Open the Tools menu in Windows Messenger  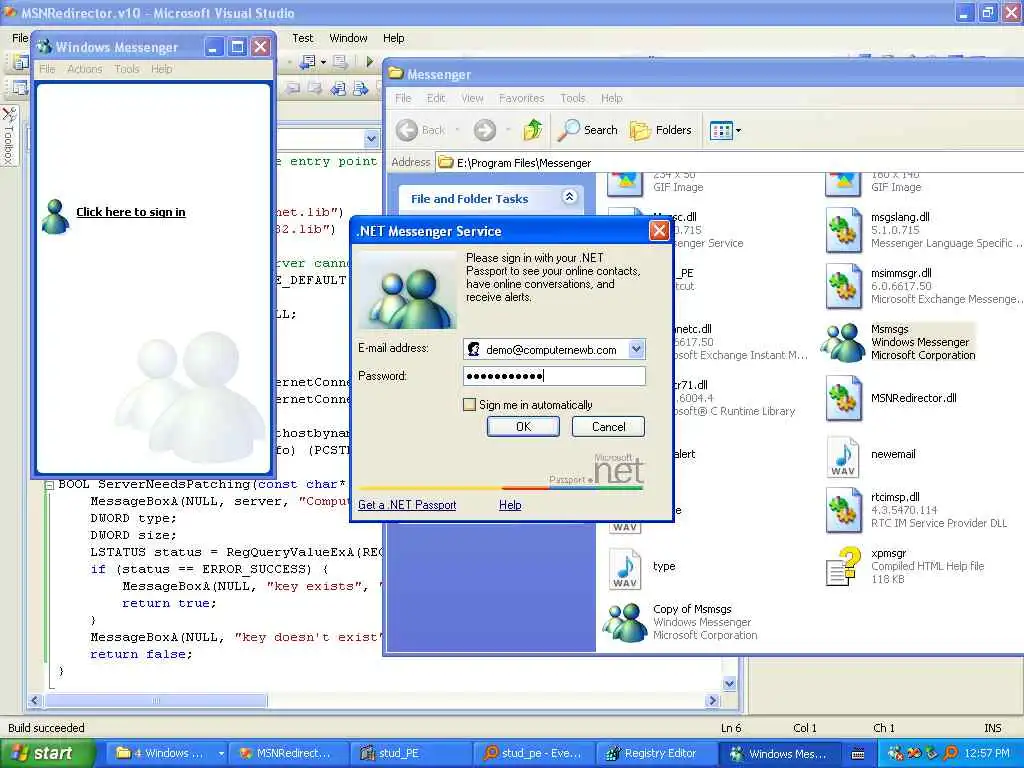click(127, 69)
